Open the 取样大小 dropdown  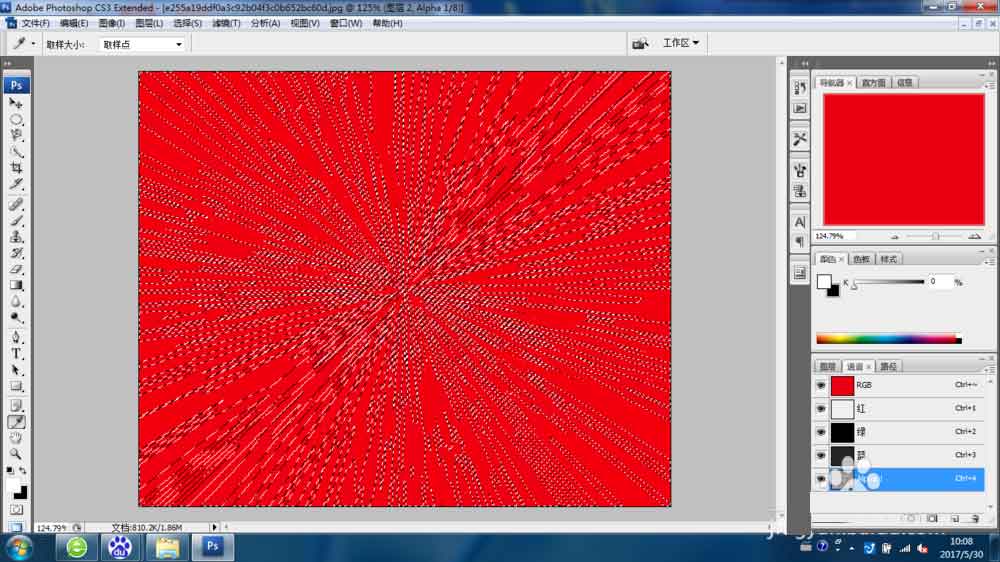coord(142,44)
